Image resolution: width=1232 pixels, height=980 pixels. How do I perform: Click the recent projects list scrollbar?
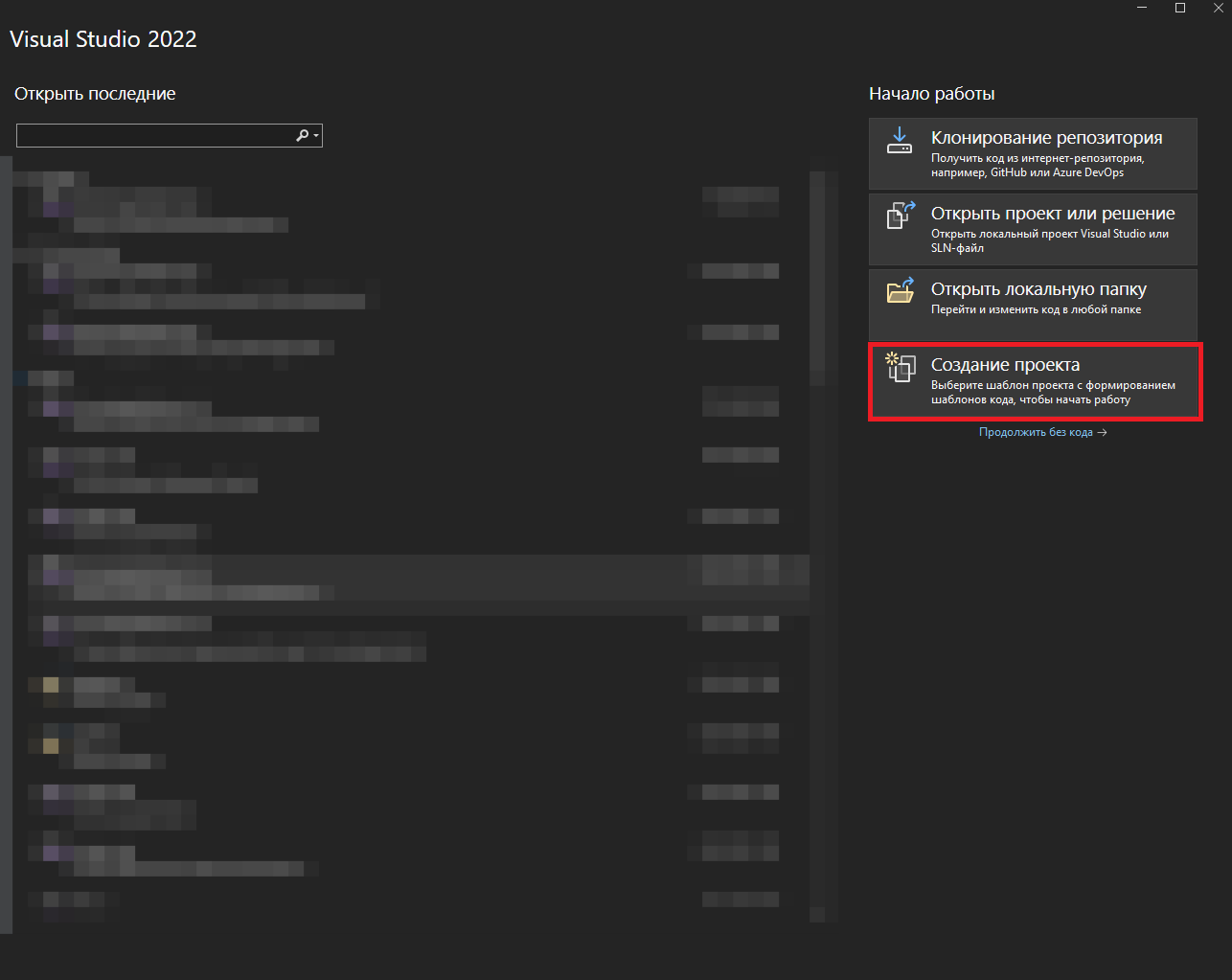tap(817, 546)
